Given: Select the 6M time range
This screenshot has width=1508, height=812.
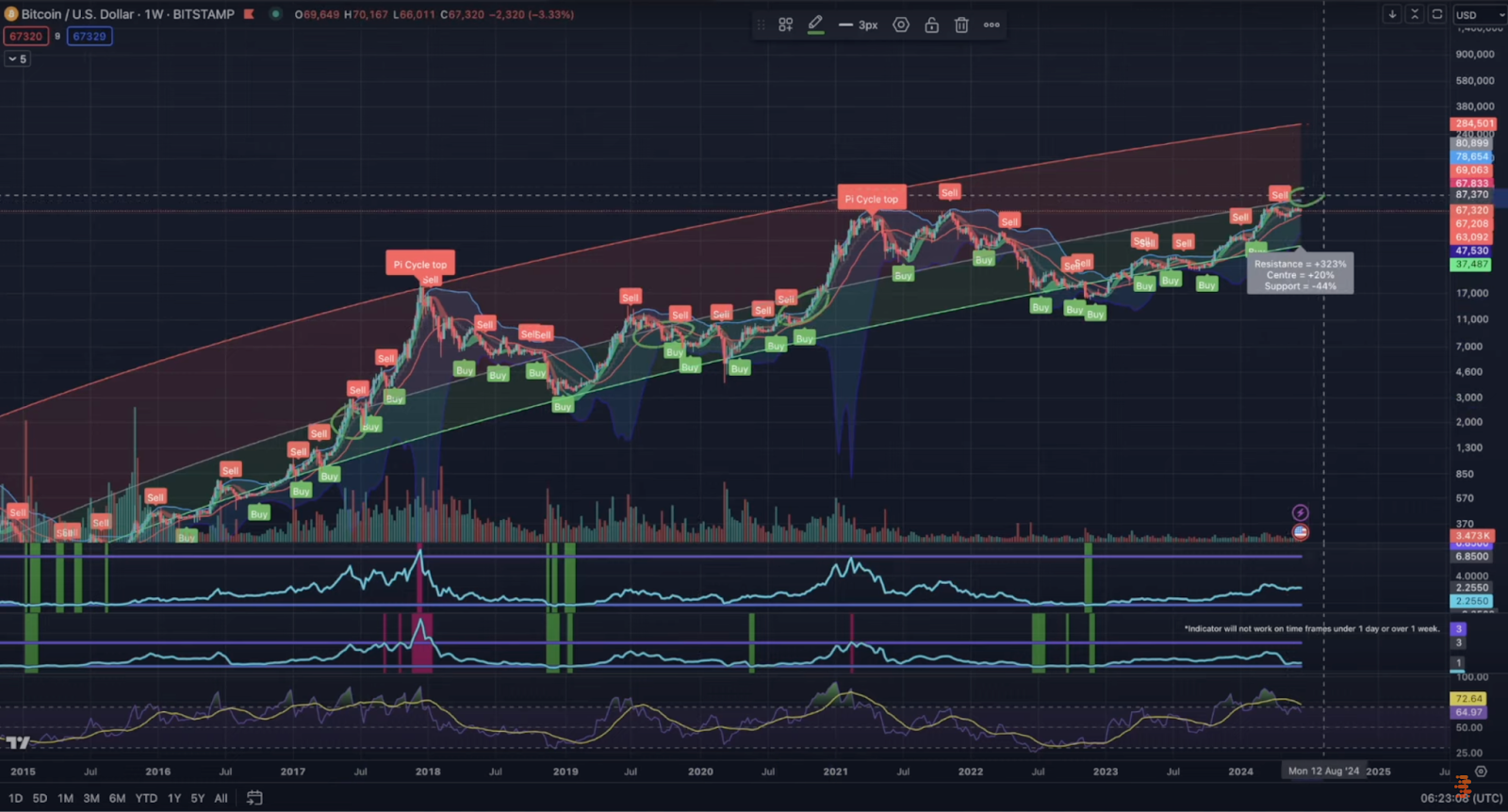Looking at the screenshot, I should click(x=117, y=798).
